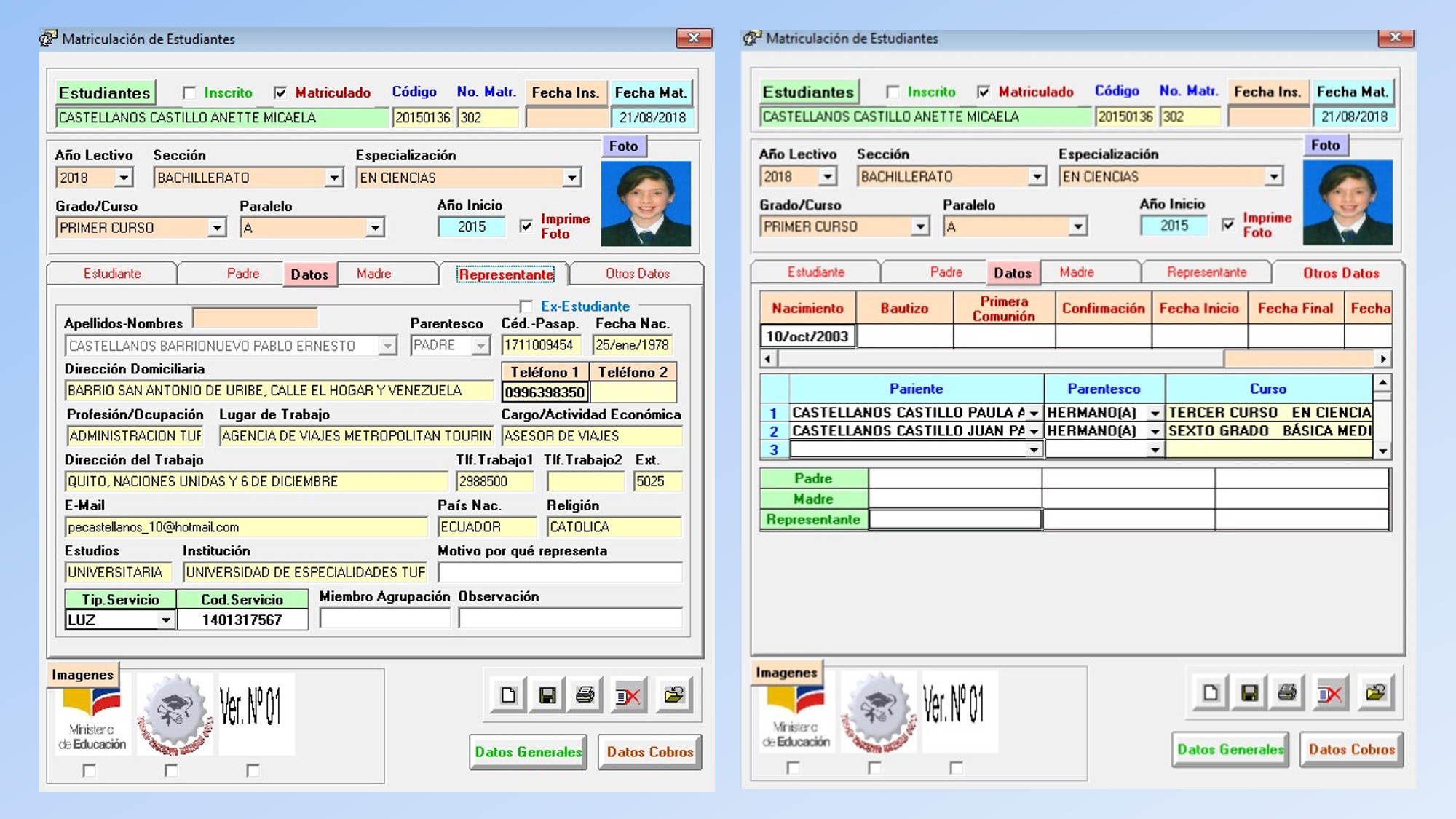Click Datos Cobros button in left window

(649, 752)
